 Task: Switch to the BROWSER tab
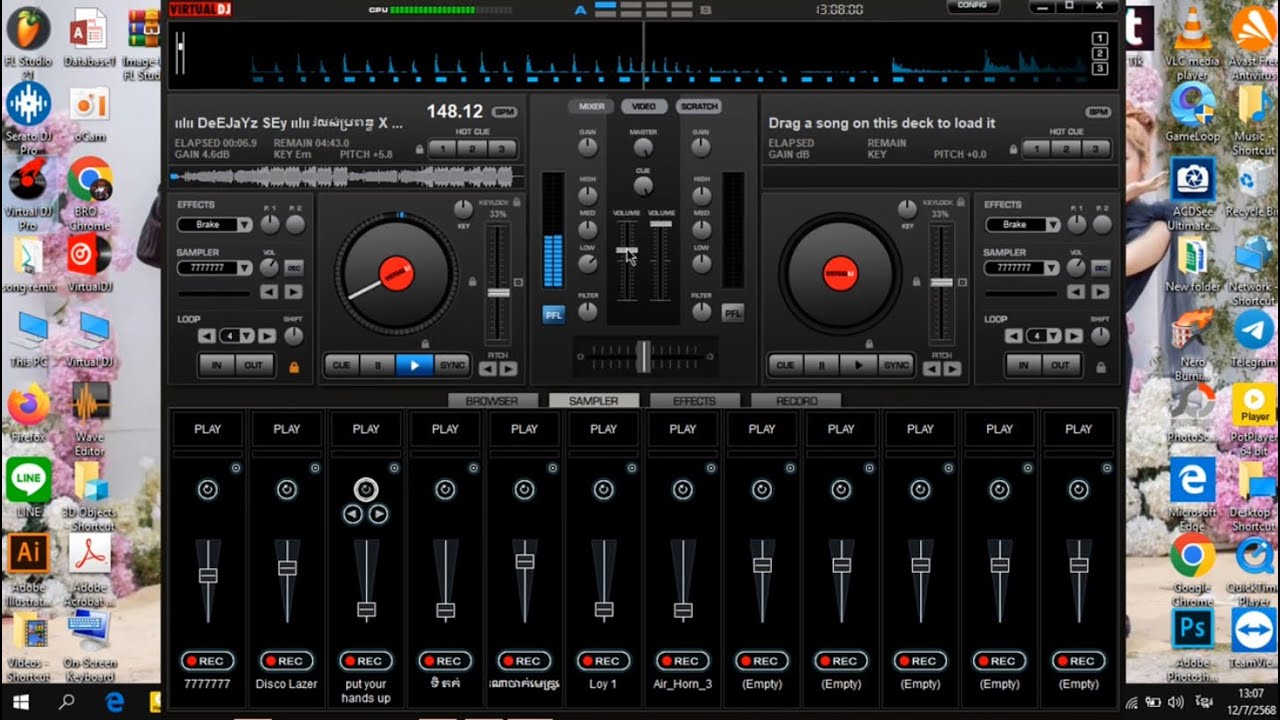(493, 401)
